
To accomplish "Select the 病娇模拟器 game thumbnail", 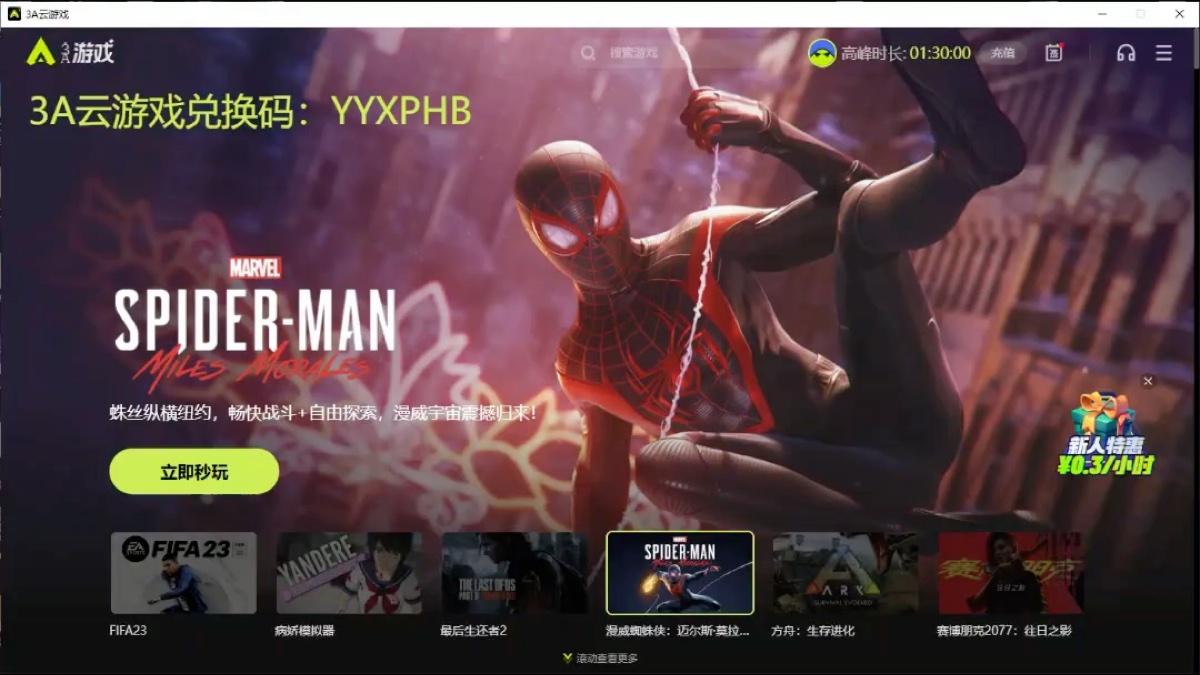I will (x=349, y=573).
